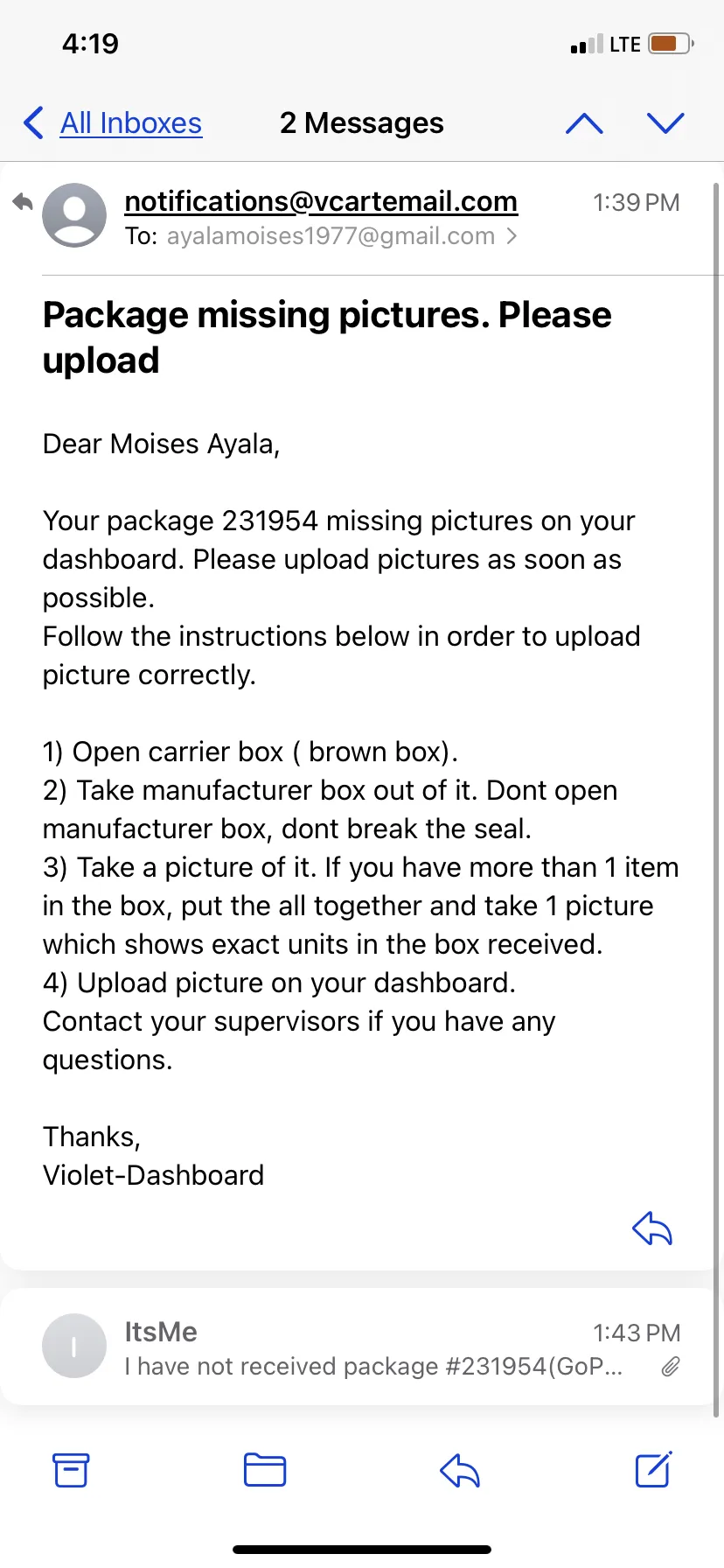
Task: Reply using the bottom toolbar arrow
Action: click(460, 1470)
